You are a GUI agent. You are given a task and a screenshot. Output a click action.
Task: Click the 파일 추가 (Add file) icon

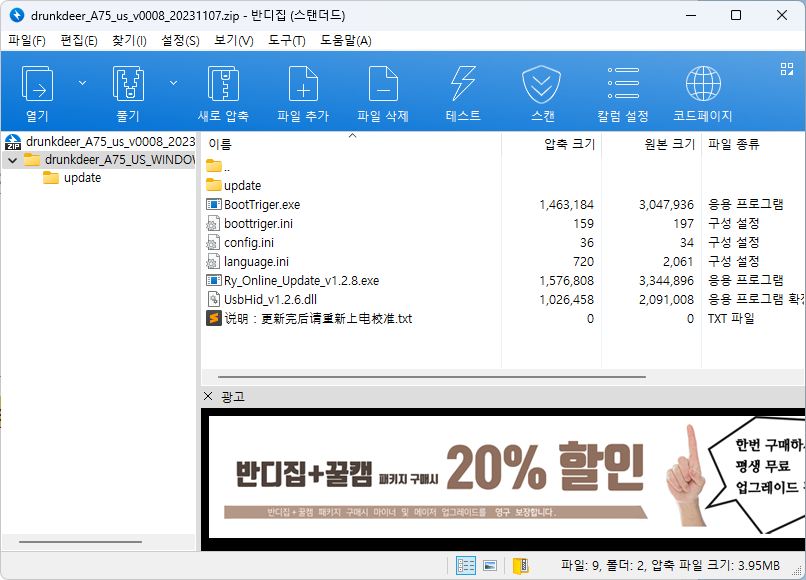click(303, 83)
